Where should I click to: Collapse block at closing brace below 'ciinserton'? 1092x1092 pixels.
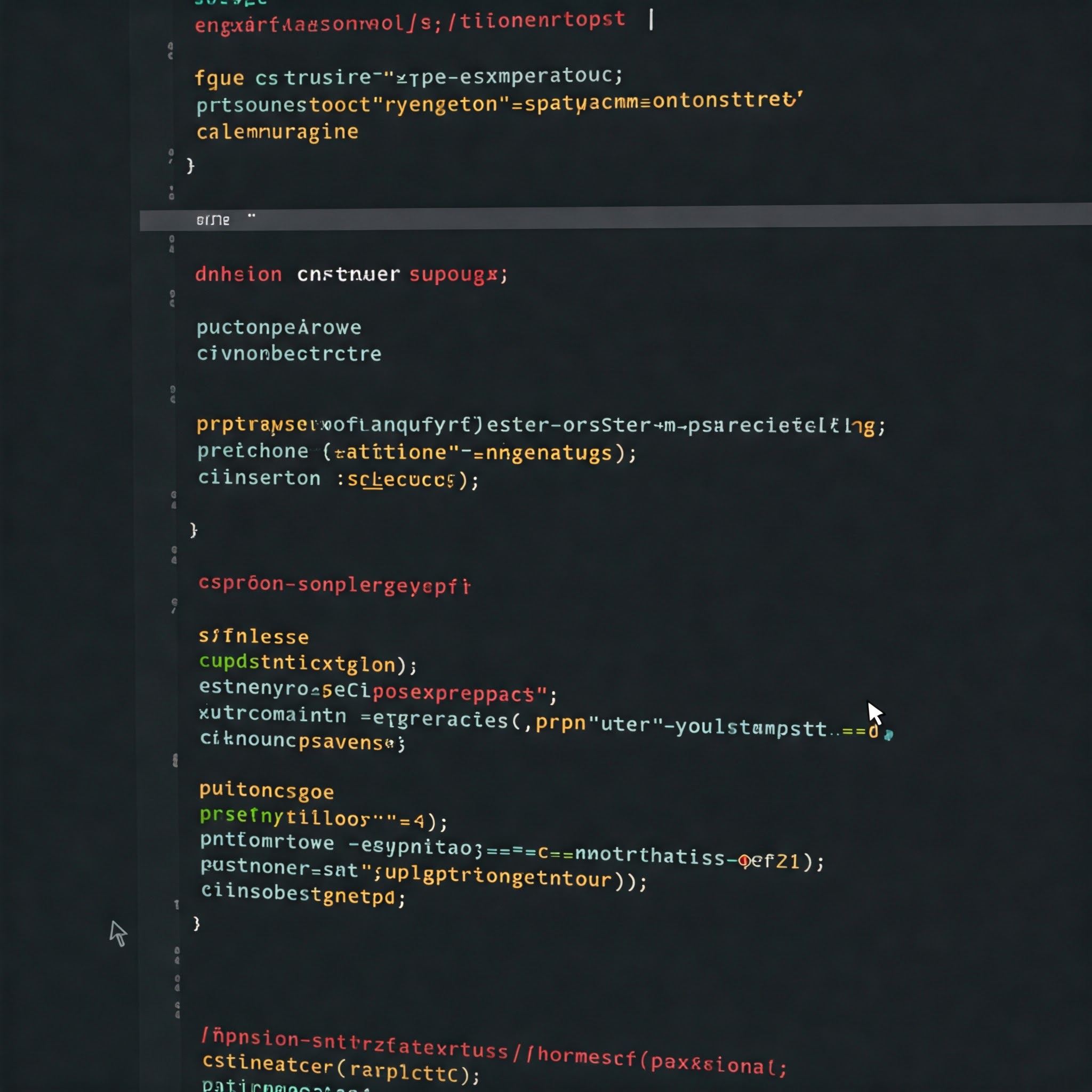194,529
